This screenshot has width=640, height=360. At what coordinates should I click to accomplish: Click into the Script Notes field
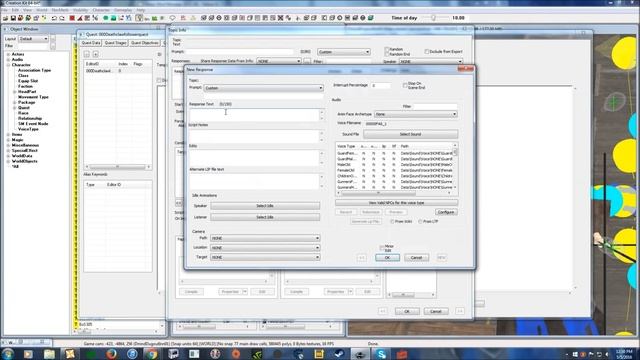pos(254,136)
